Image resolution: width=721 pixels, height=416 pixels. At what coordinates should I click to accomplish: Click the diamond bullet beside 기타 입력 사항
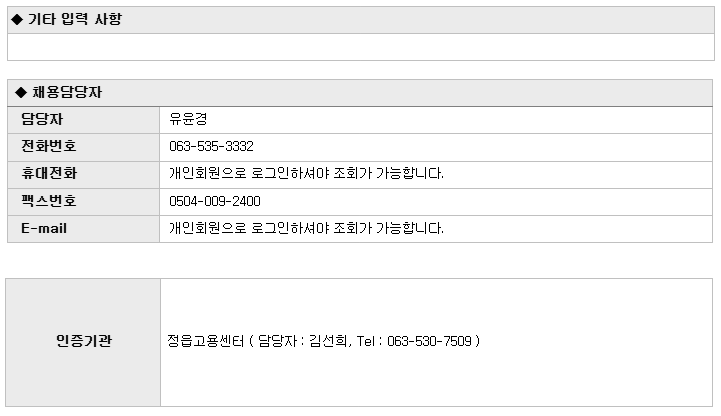click(17, 20)
